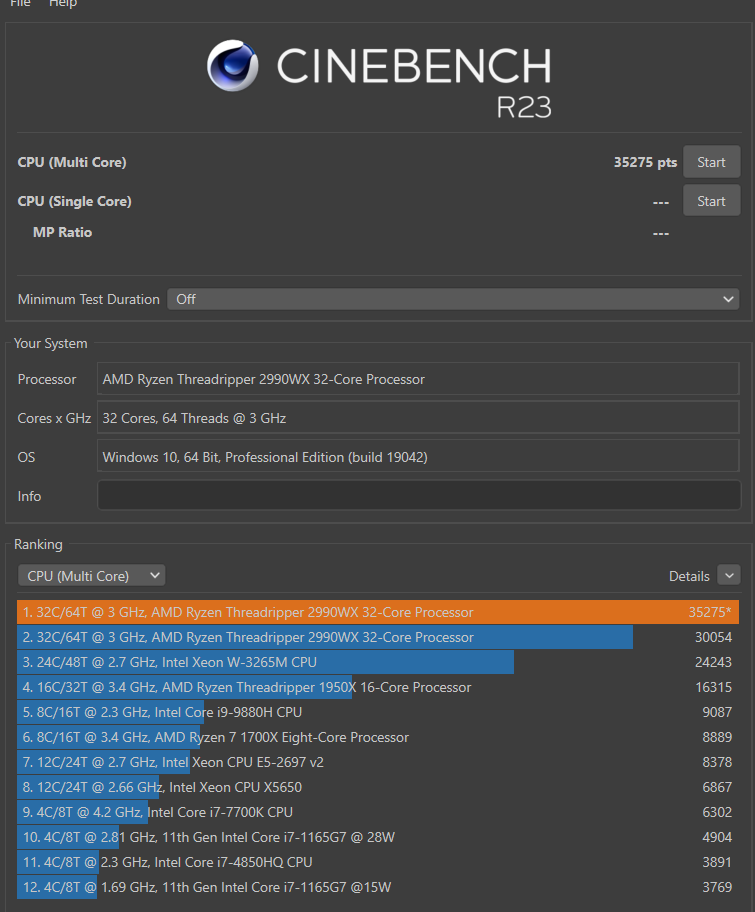Start the CPU Single Core test
Image resolution: width=755 pixels, height=912 pixels.
(711, 201)
